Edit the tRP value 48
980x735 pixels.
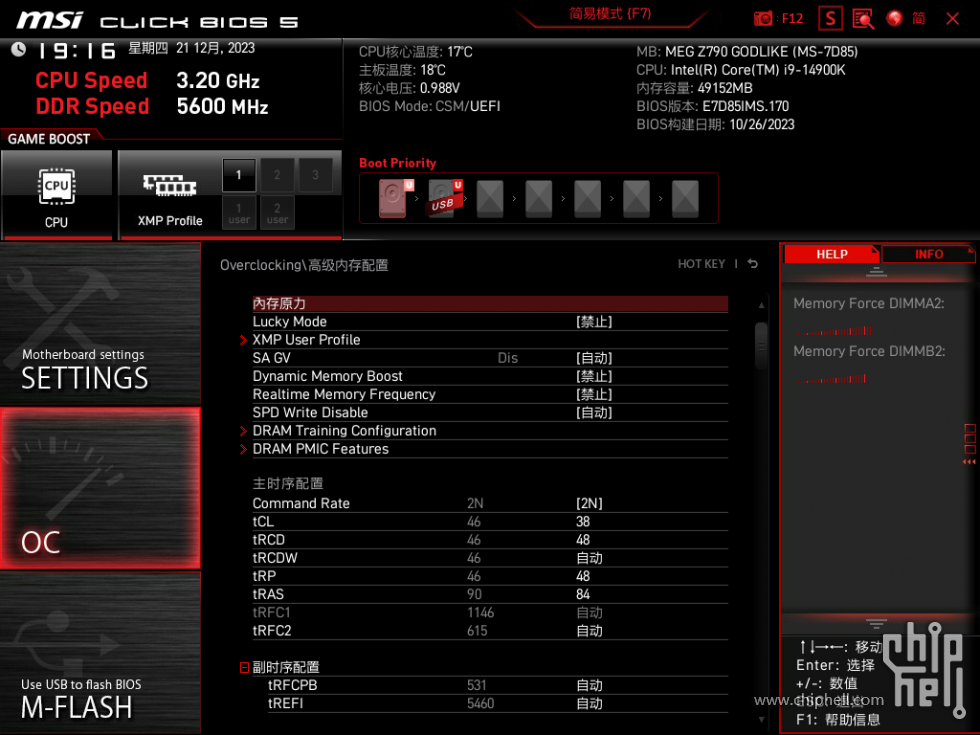tap(583, 576)
